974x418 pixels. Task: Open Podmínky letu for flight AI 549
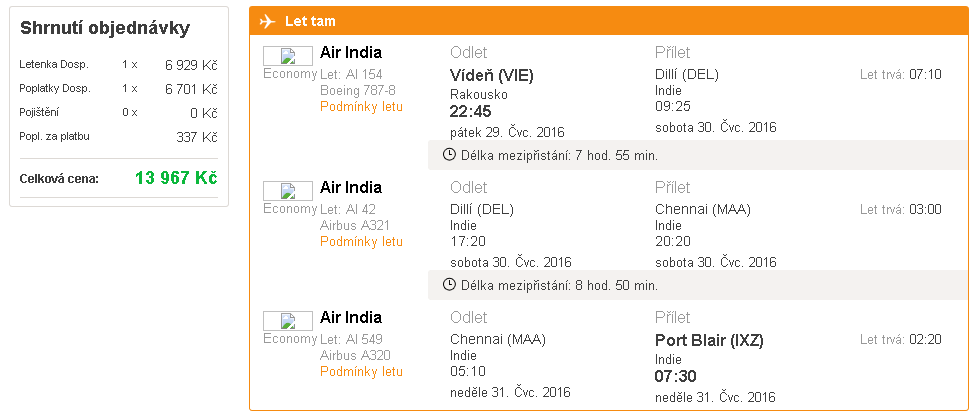[362, 372]
